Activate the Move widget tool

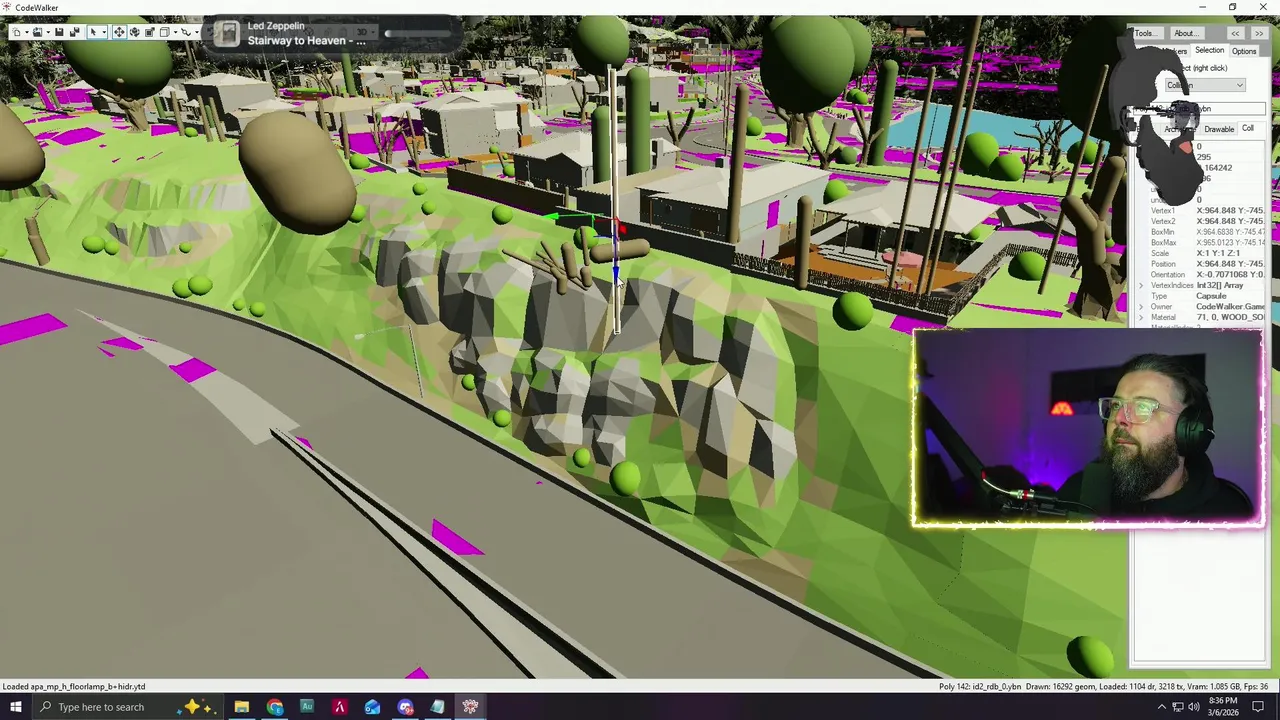tap(119, 32)
